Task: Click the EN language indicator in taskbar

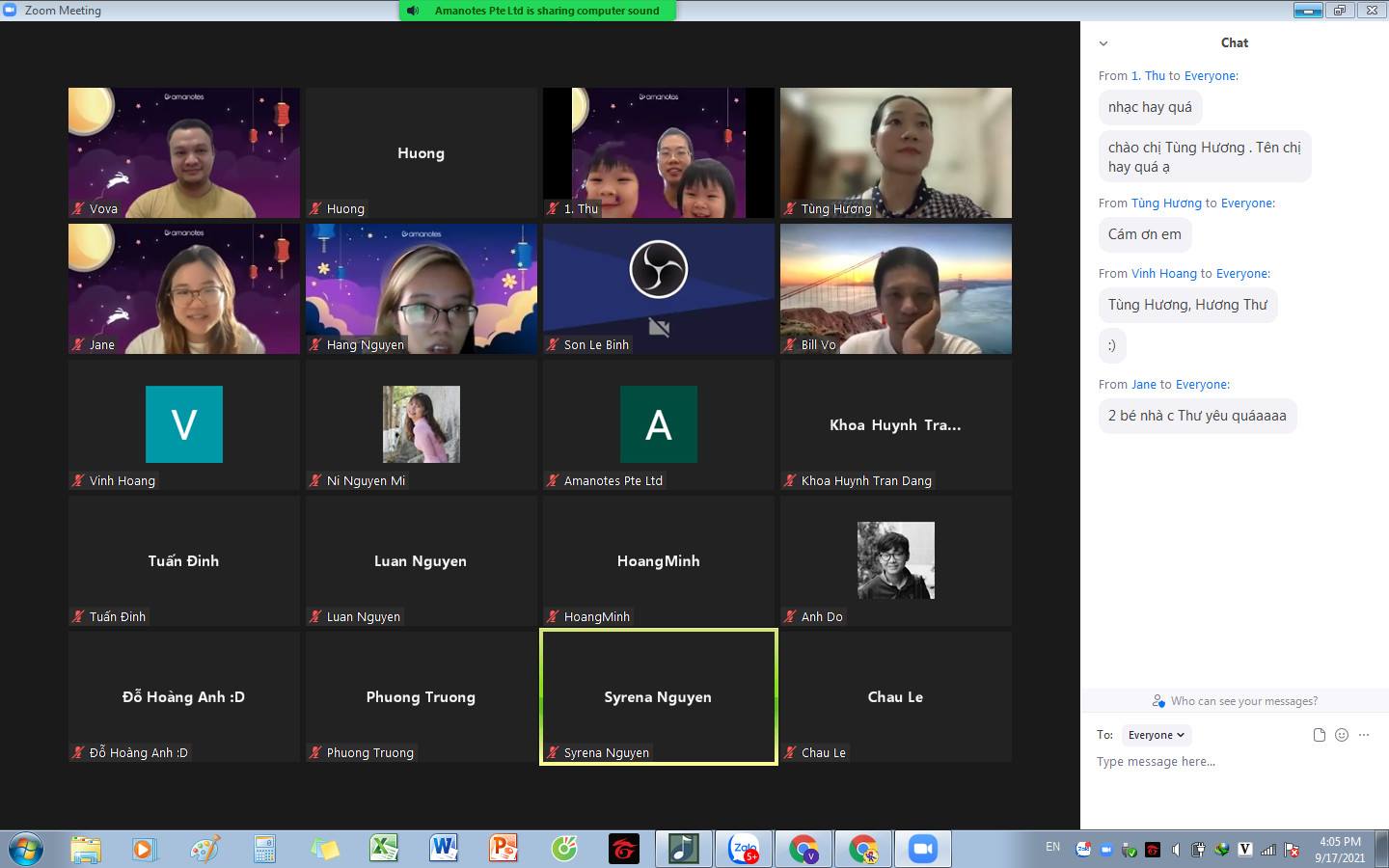Action: [1052, 847]
